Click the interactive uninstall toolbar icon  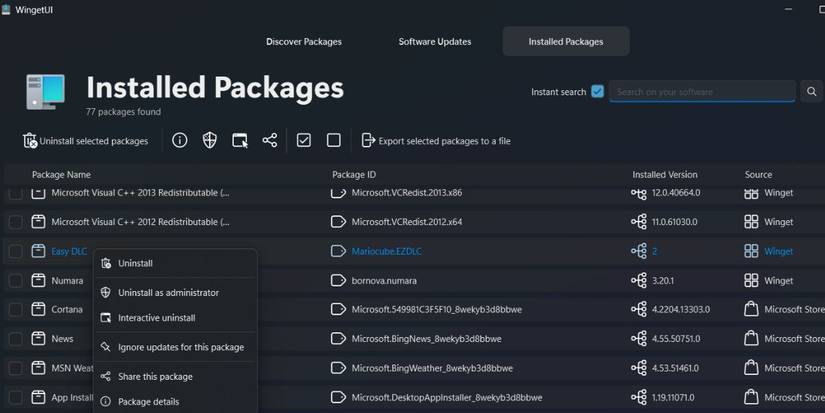pyautogui.click(x=240, y=141)
